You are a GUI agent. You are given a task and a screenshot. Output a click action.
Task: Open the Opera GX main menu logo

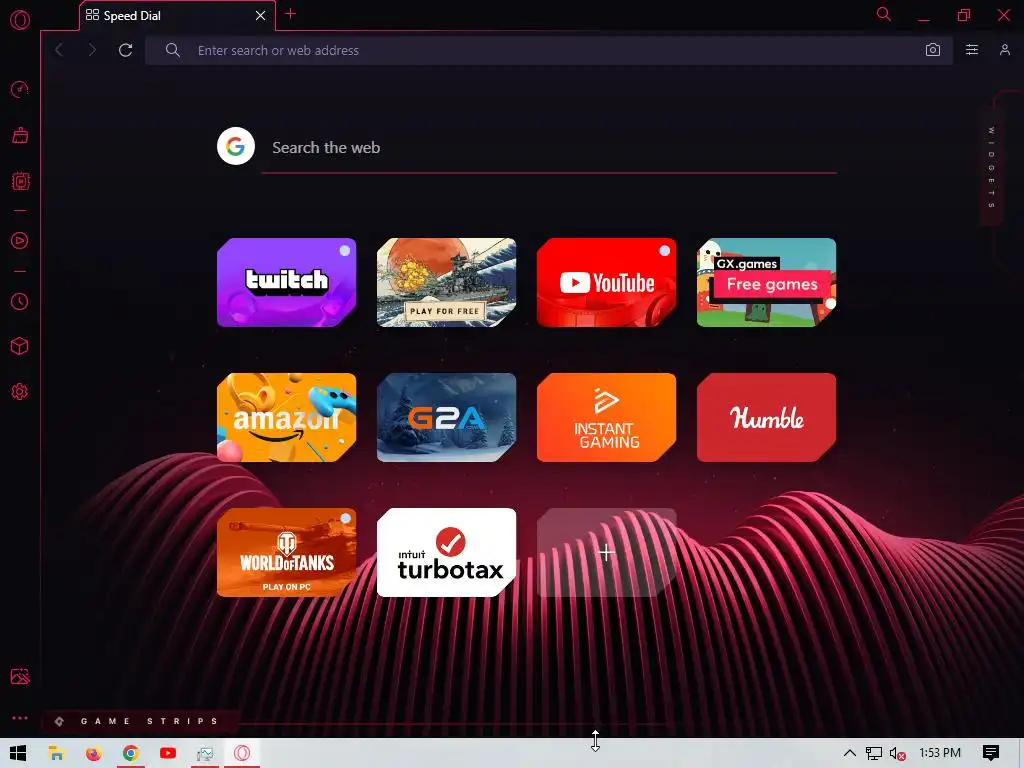[x=20, y=20]
